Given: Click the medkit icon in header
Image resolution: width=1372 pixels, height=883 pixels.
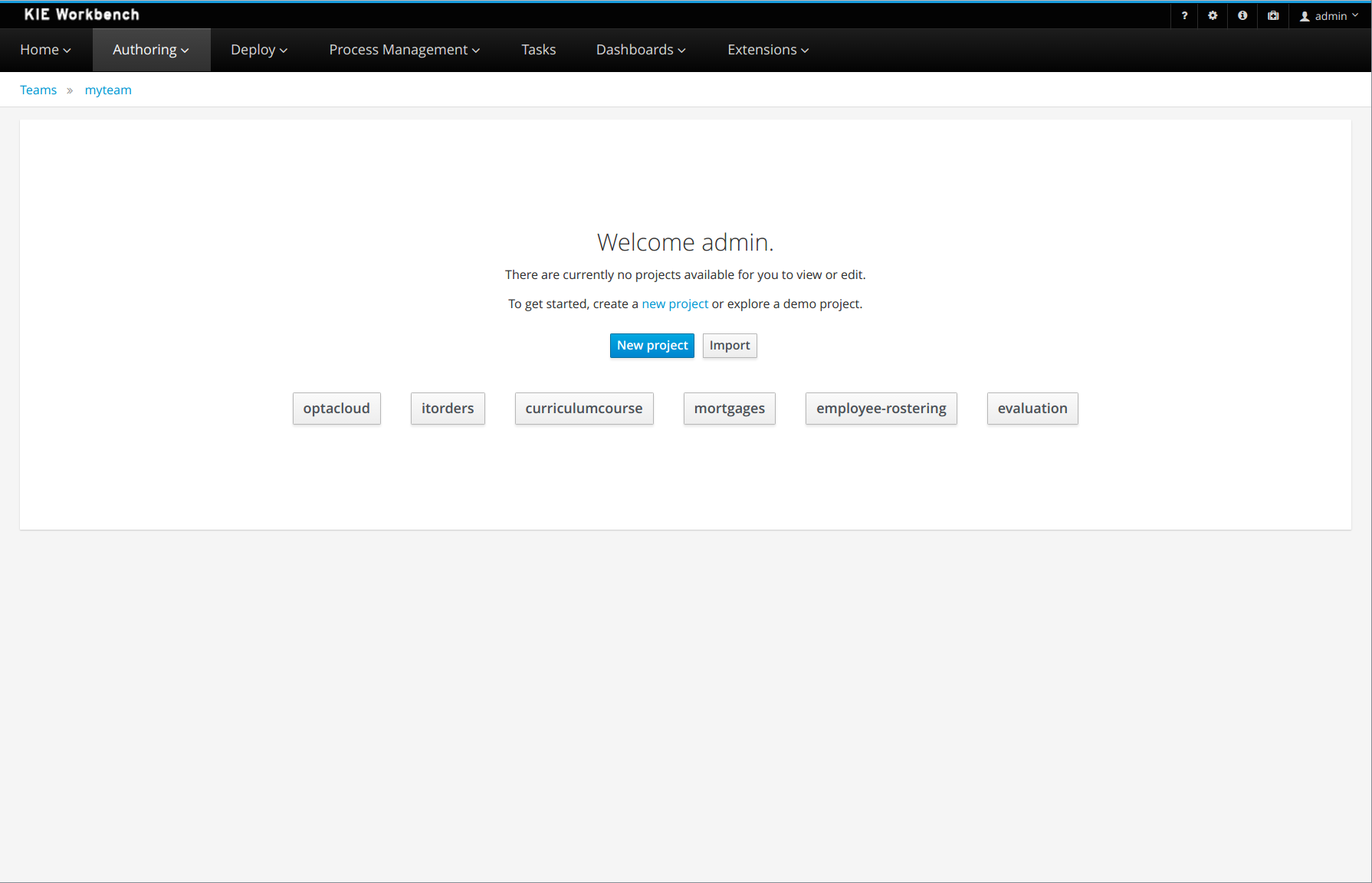Looking at the screenshot, I should pyautogui.click(x=1273, y=15).
